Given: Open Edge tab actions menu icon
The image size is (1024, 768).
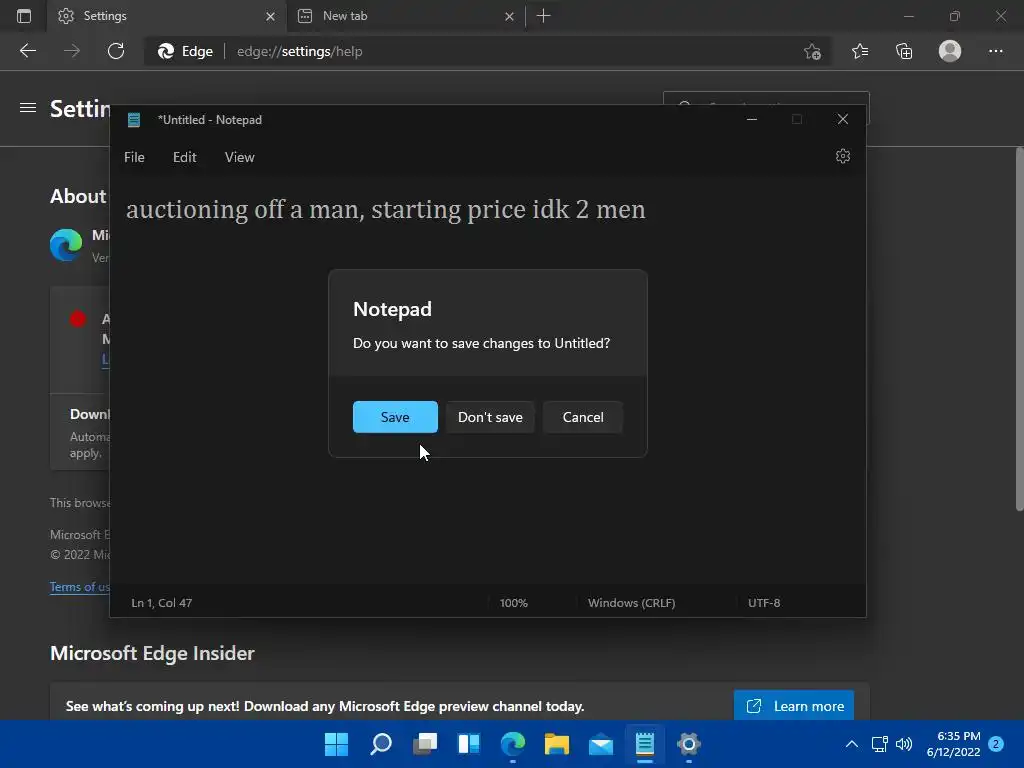Looking at the screenshot, I should [x=24, y=16].
